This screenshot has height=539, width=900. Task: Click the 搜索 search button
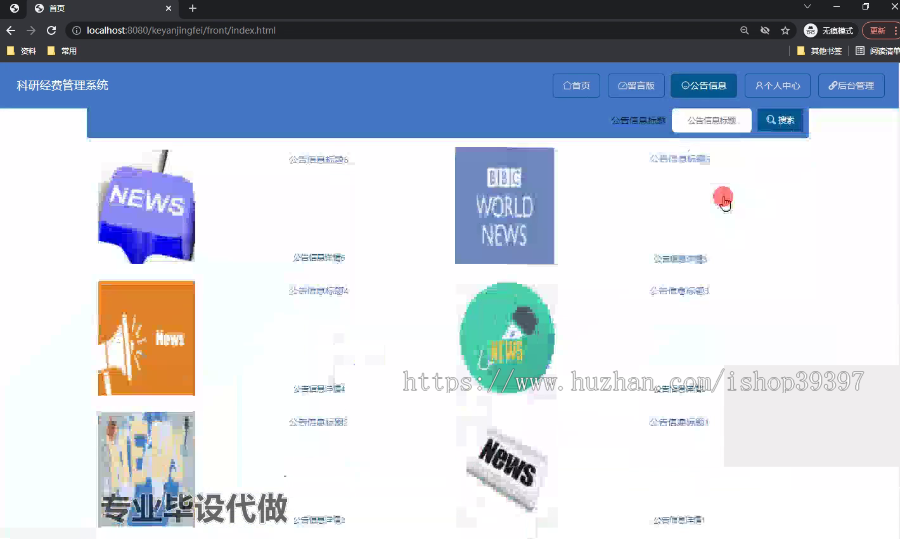[780, 120]
